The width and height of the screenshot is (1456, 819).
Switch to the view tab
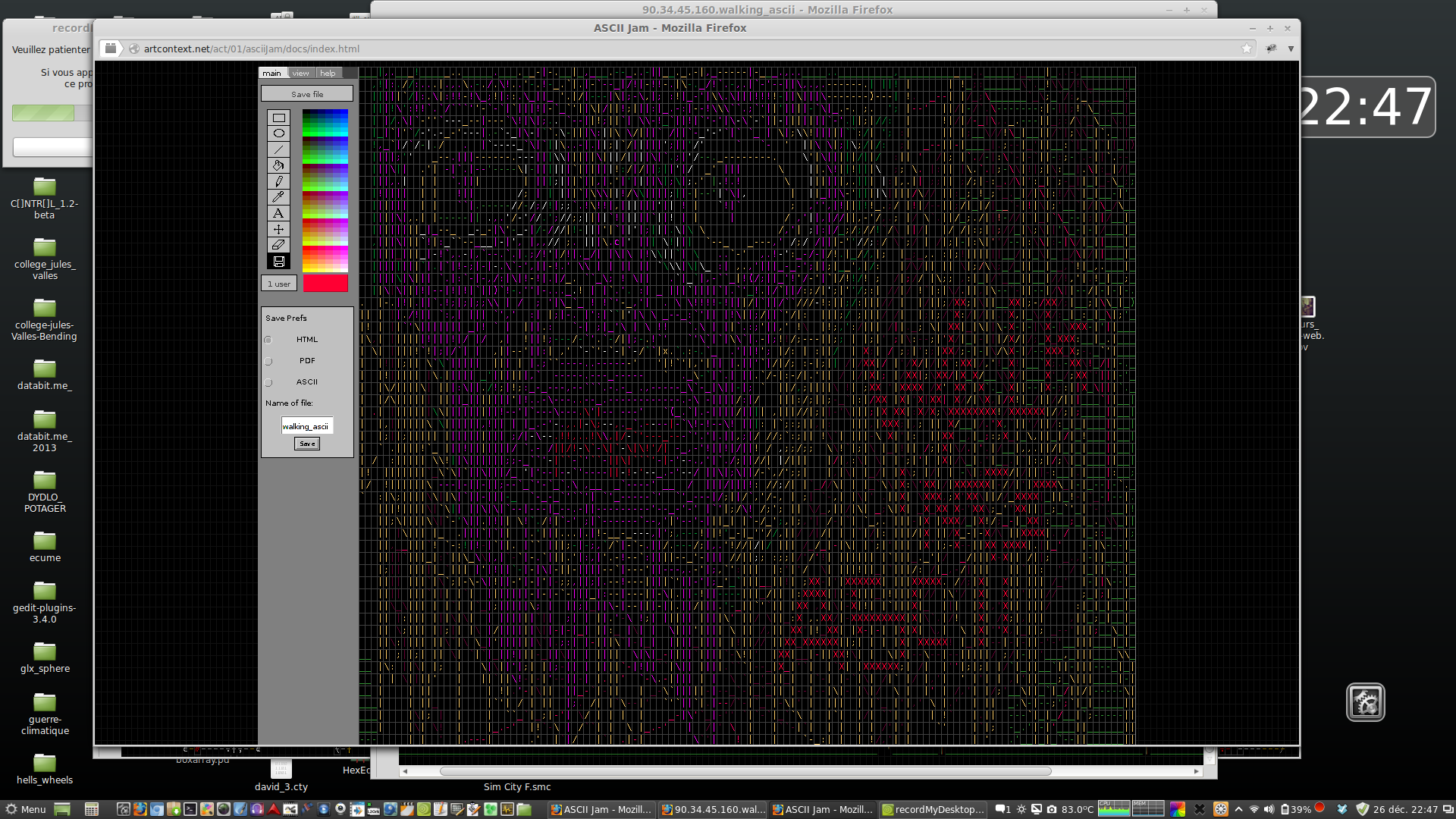[x=301, y=74]
